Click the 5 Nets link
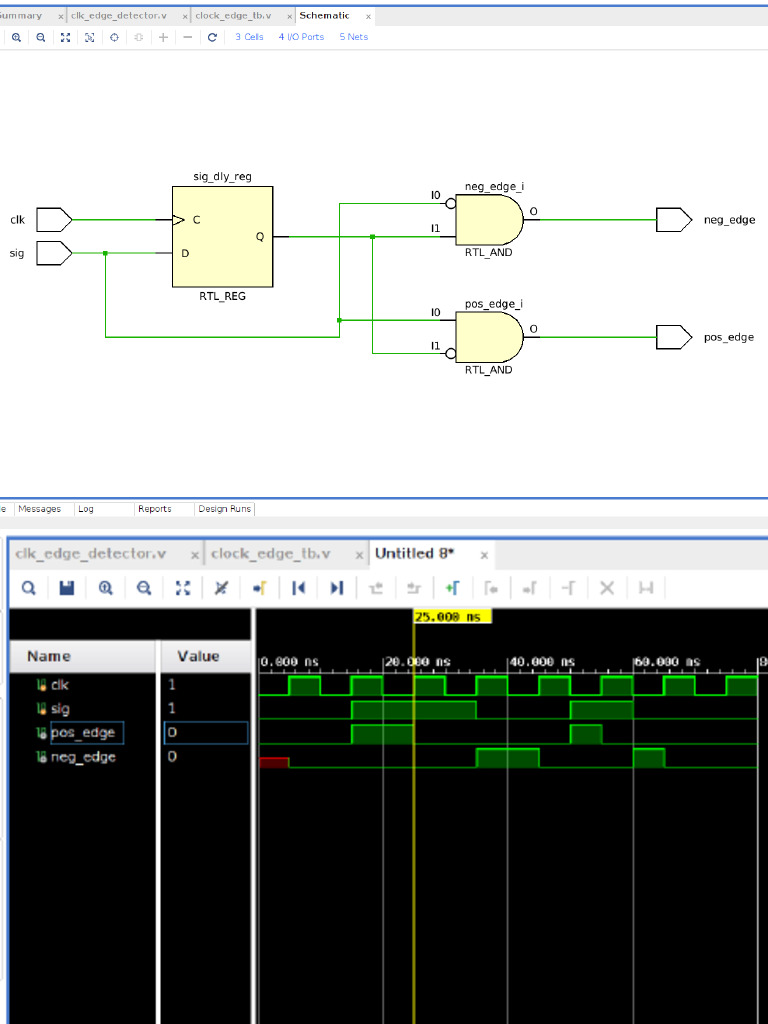The image size is (768, 1024). 353,37
